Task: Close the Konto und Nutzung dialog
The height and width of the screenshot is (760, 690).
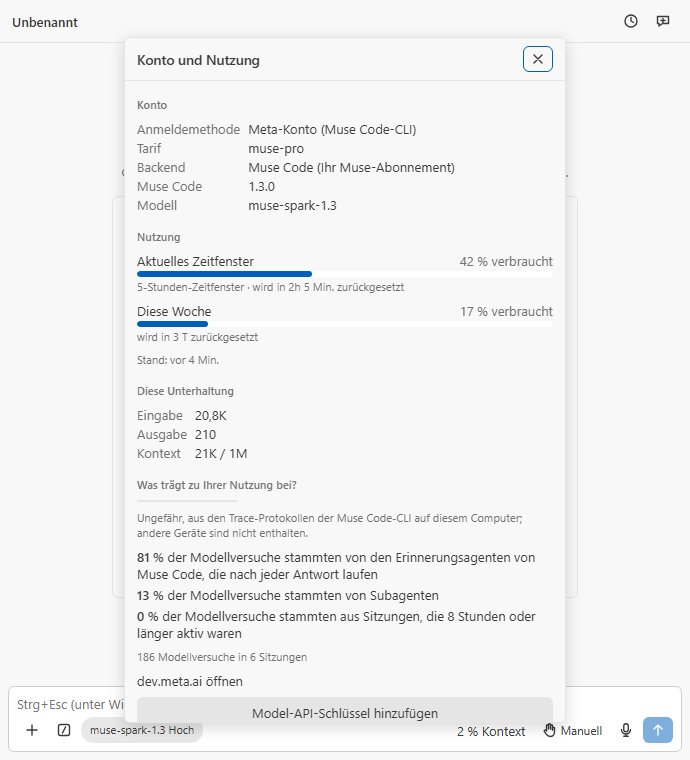Action: click(x=538, y=59)
